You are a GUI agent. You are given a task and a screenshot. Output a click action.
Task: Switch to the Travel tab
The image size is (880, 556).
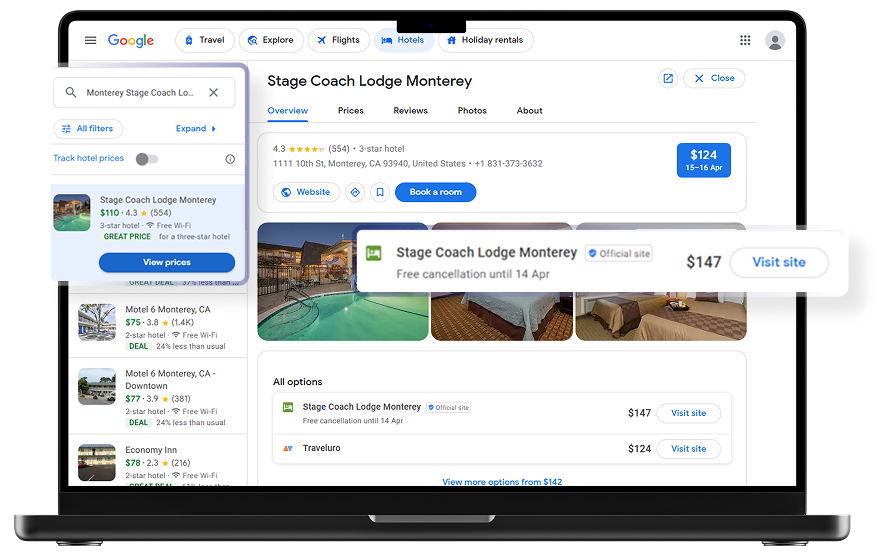pyautogui.click(x=205, y=40)
